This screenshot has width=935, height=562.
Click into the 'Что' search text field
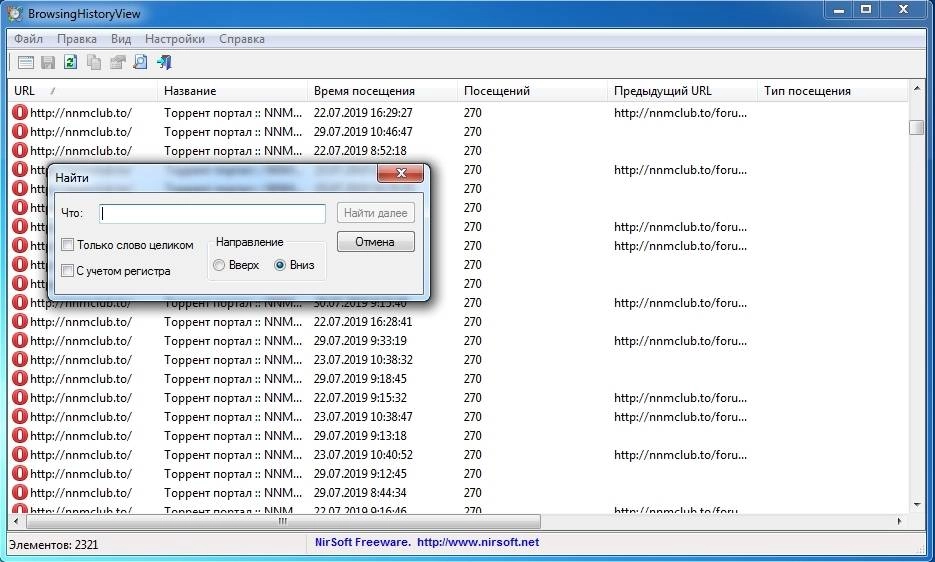click(213, 214)
